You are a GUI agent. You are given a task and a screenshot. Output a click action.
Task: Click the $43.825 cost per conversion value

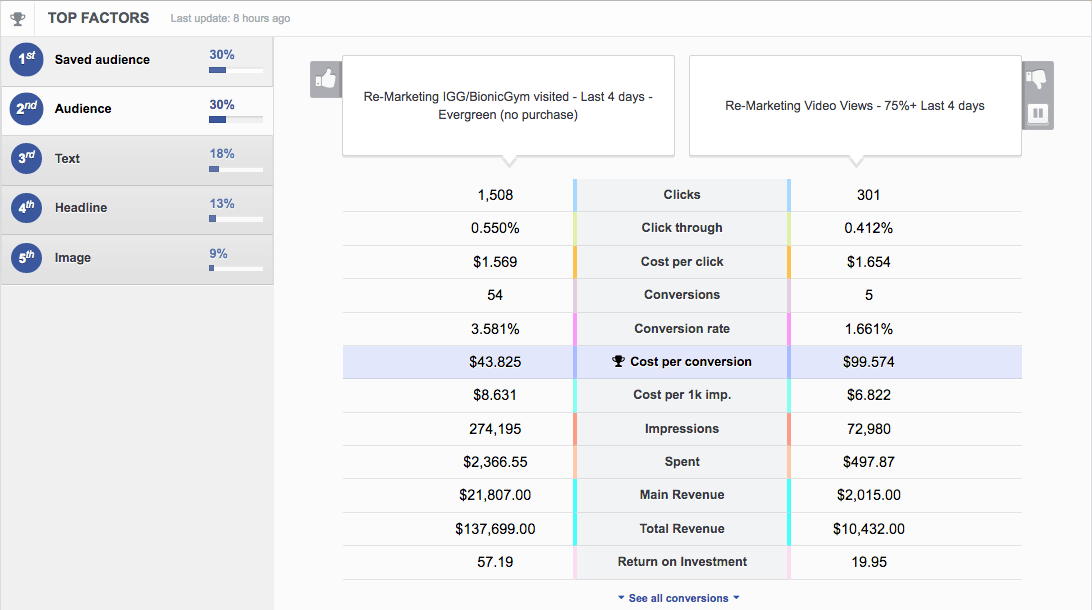(495, 362)
